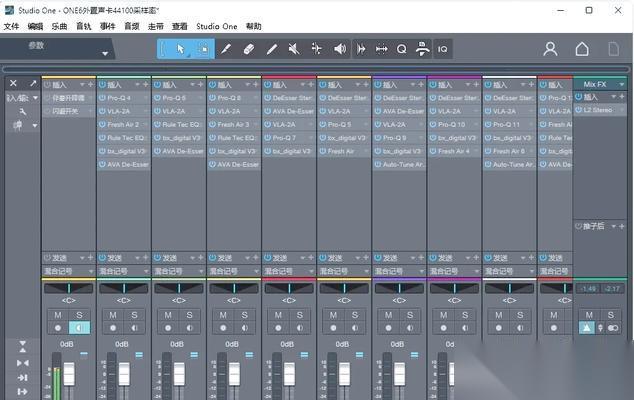Click the toolbar icon just left of IQ
Image resolution: width=634 pixels, height=400 pixels.
(x=422, y=49)
